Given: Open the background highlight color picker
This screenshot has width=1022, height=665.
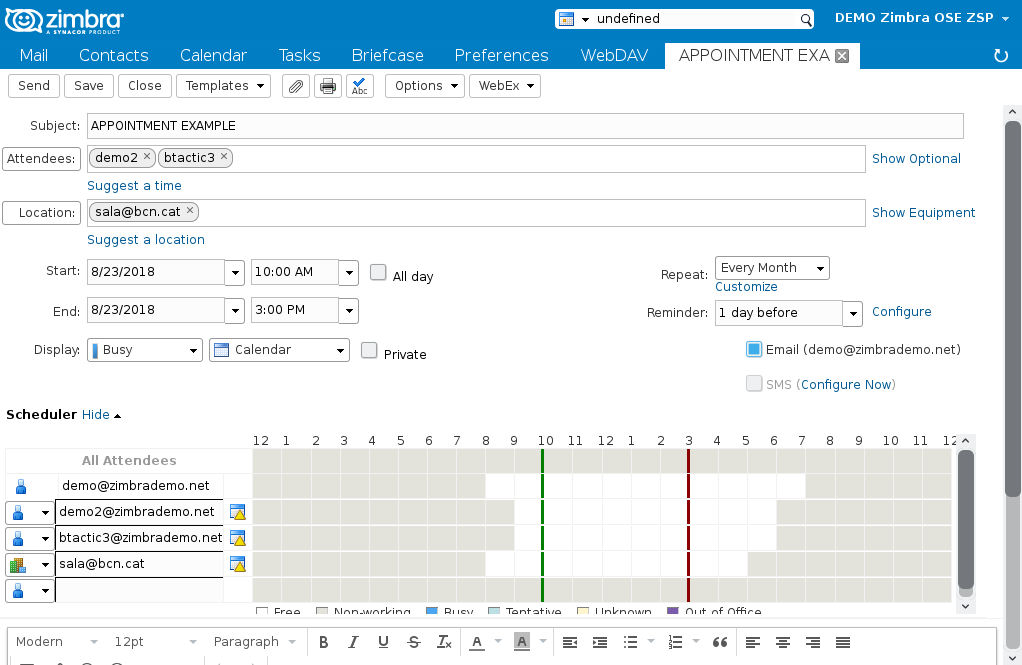Looking at the screenshot, I should 542,642.
